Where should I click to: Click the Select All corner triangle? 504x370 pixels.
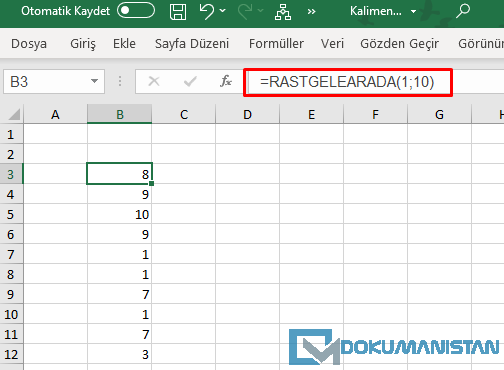(x=14, y=114)
